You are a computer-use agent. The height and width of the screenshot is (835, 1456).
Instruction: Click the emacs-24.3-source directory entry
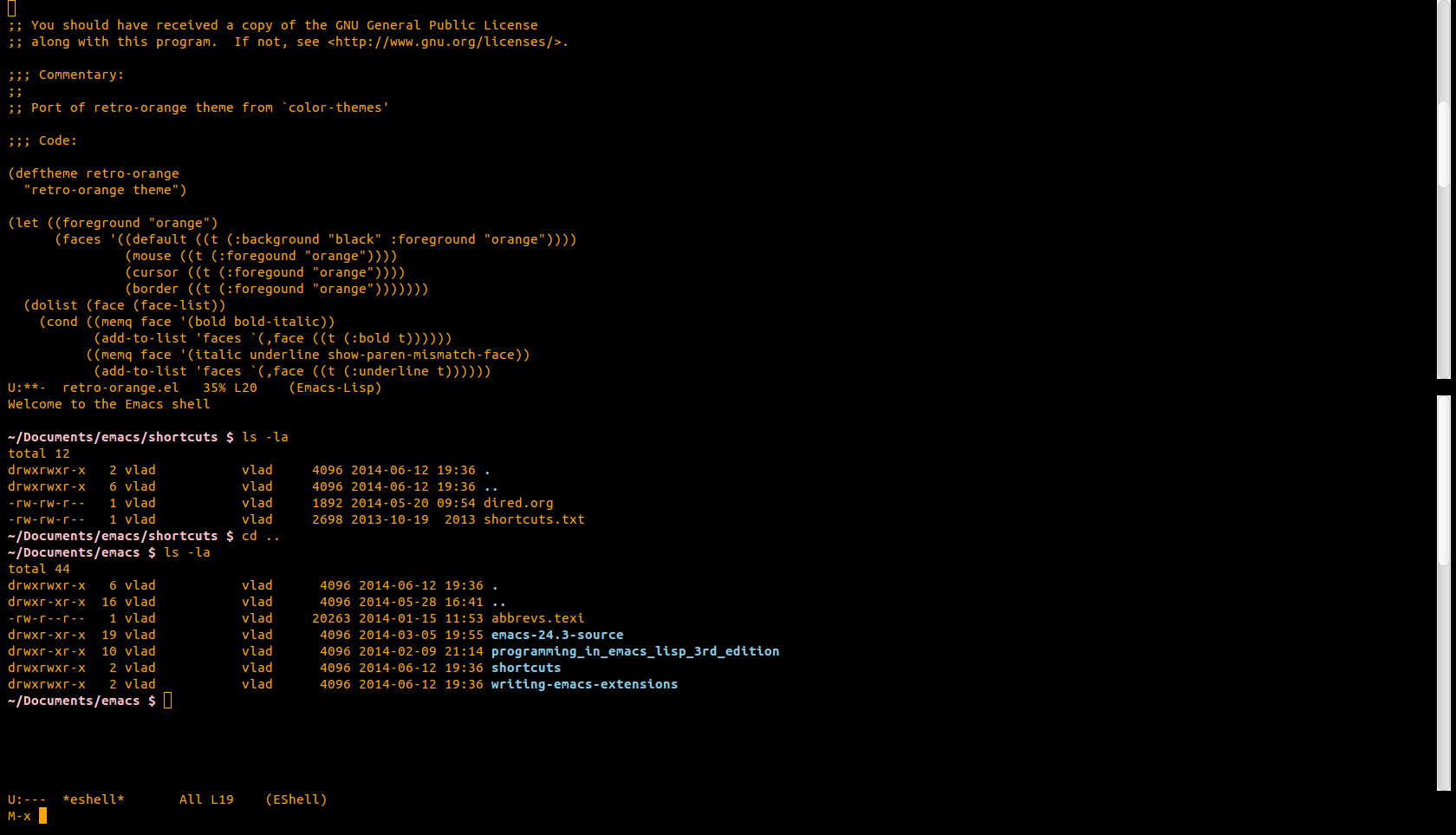click(x=557, y=635)
